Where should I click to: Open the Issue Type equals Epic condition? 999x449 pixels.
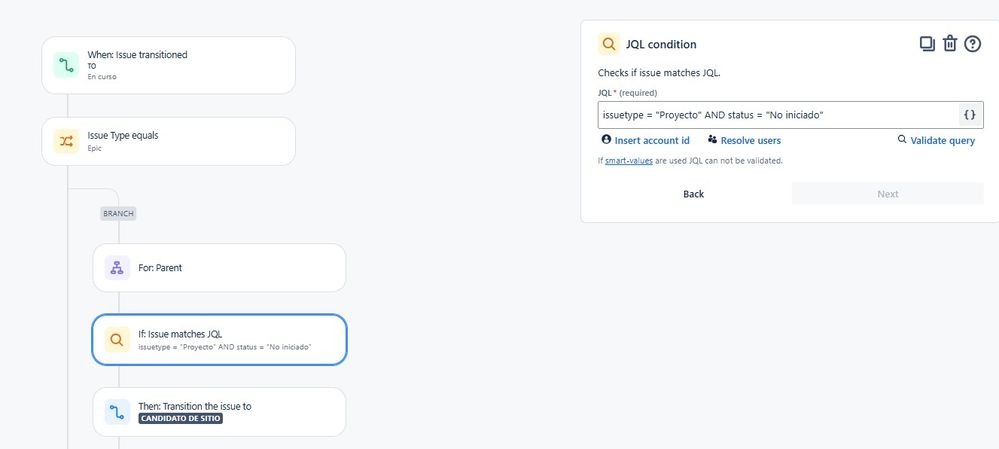[x=168, y=141]
